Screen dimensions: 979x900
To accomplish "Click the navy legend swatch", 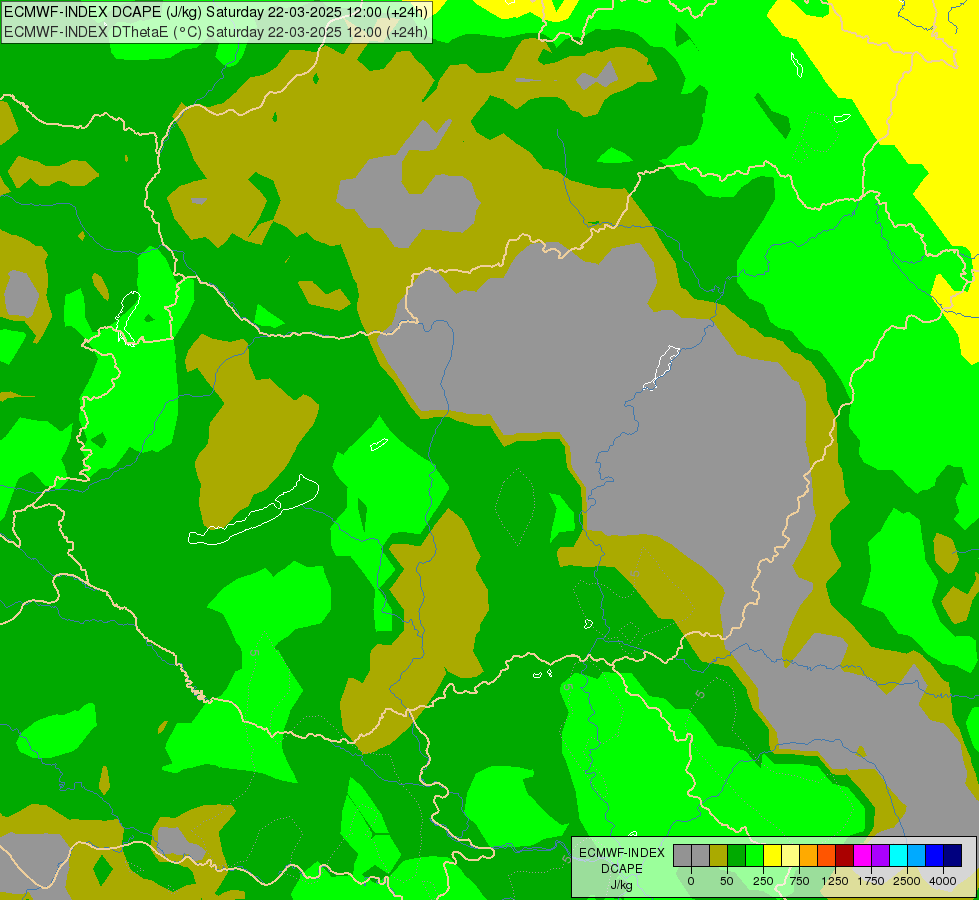I will (x=952, y=856).
